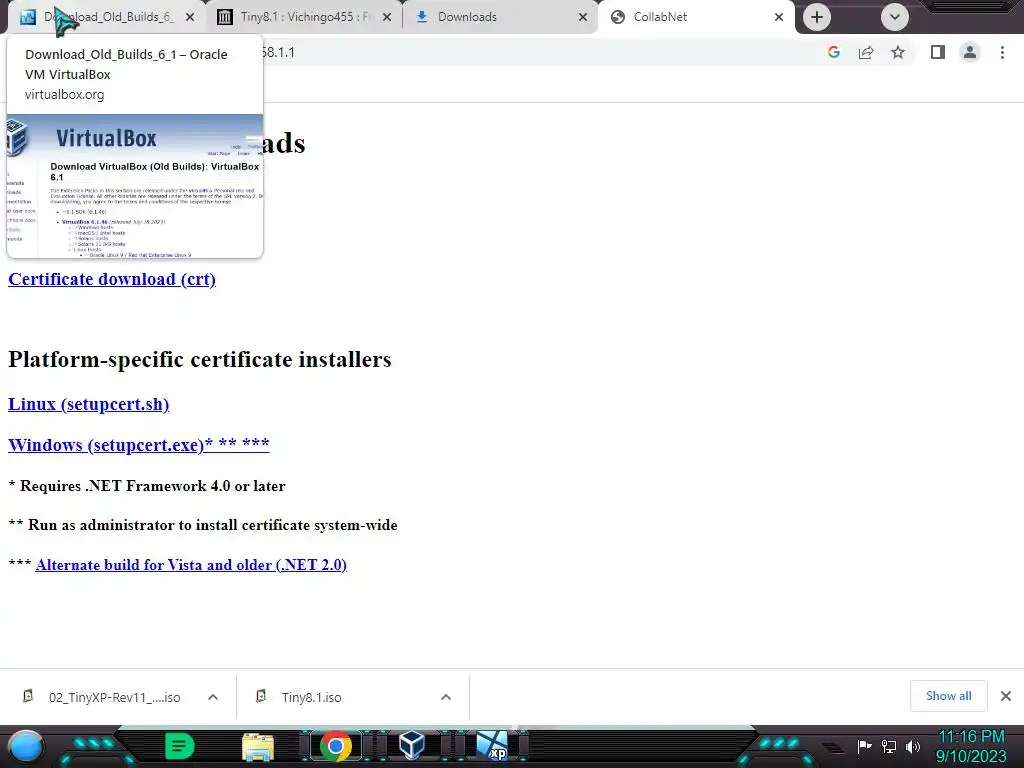
Task: Expand options for 02_TinyXP-Rev11 iso download
Action: 213,697
